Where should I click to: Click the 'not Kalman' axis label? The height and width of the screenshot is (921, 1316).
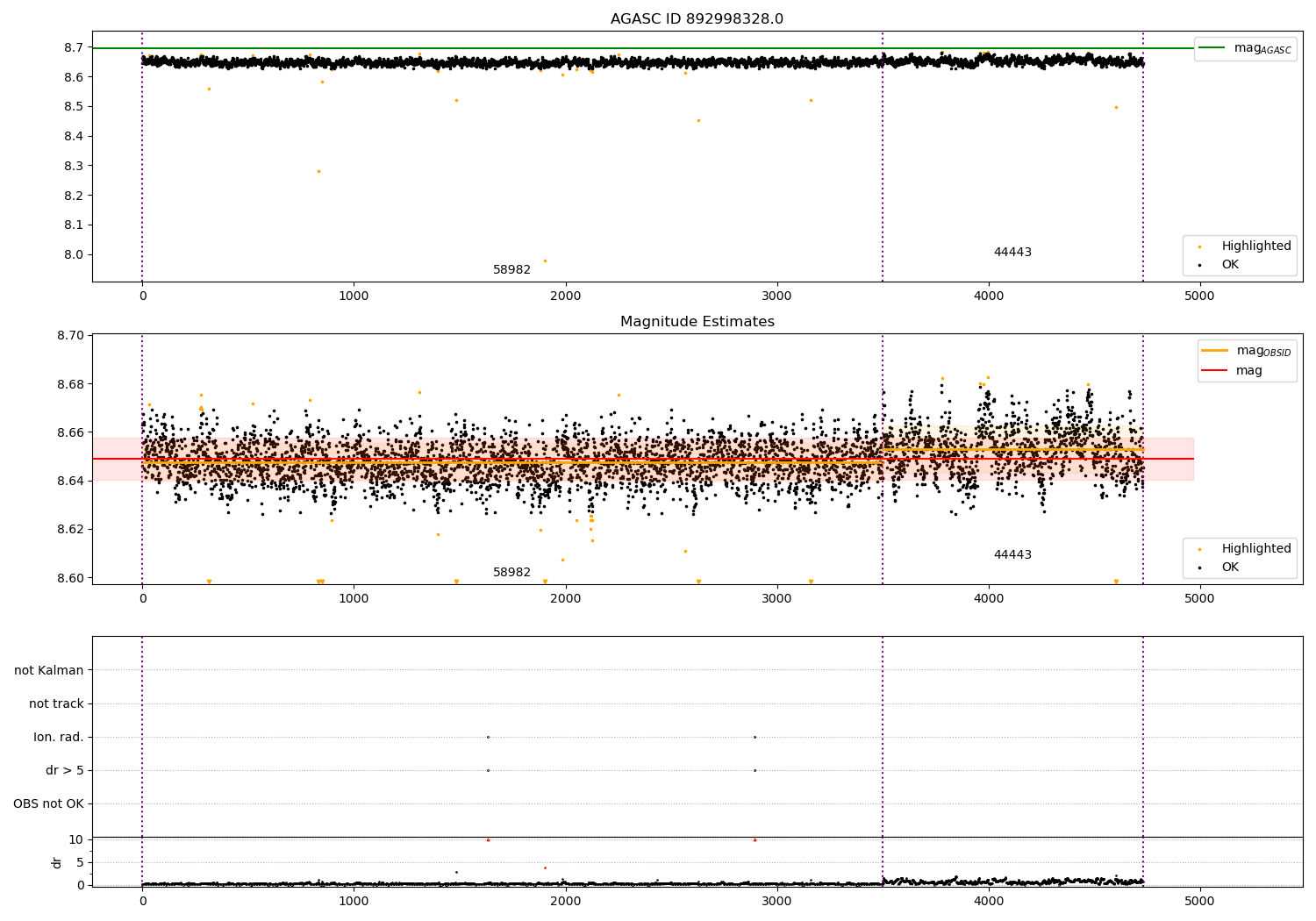coord(49,670)
